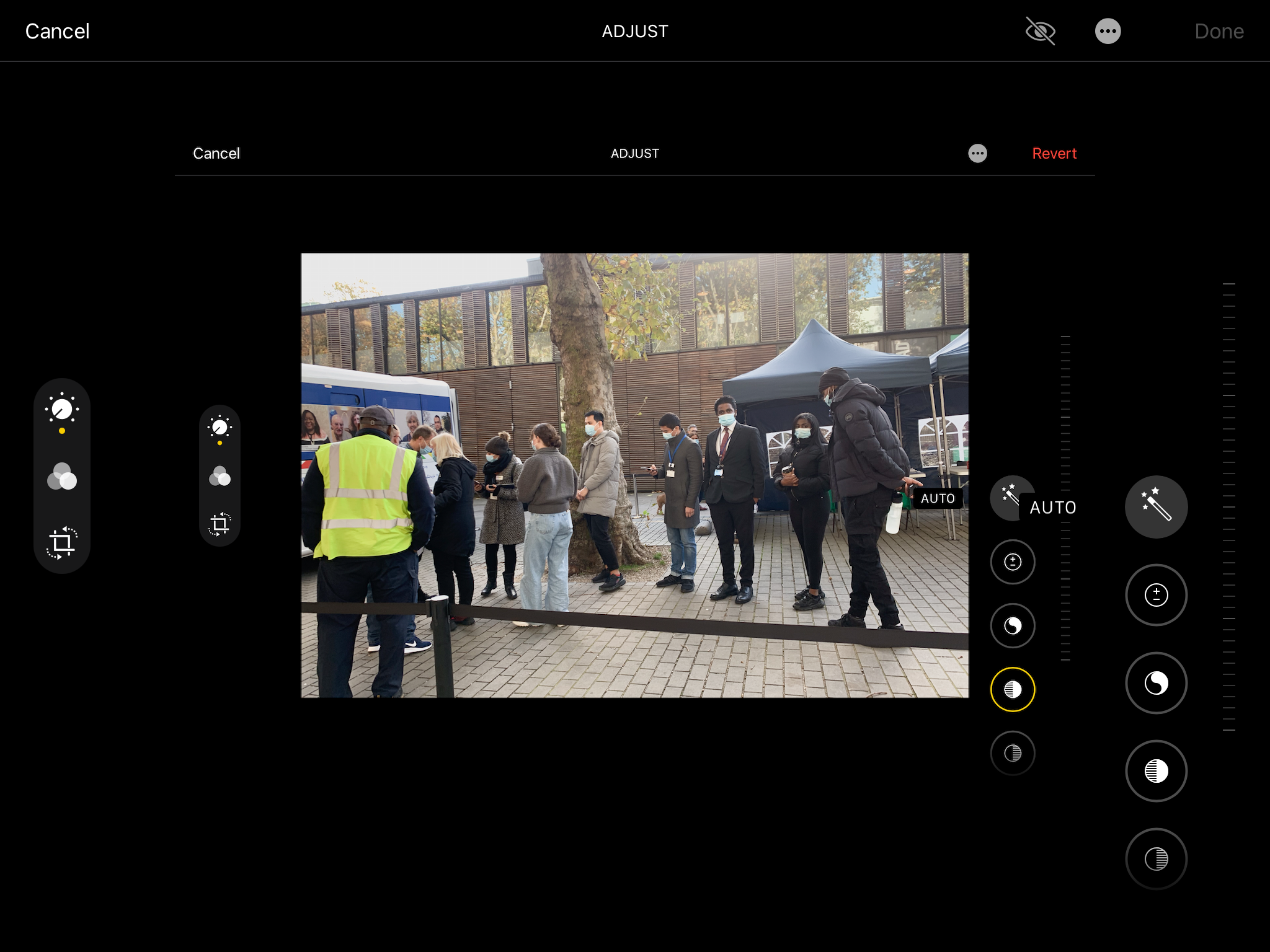Tap the large Auto enhance magic wand
The image size is (1270, 952).
pyautogui.click(x=1156, y=506)
